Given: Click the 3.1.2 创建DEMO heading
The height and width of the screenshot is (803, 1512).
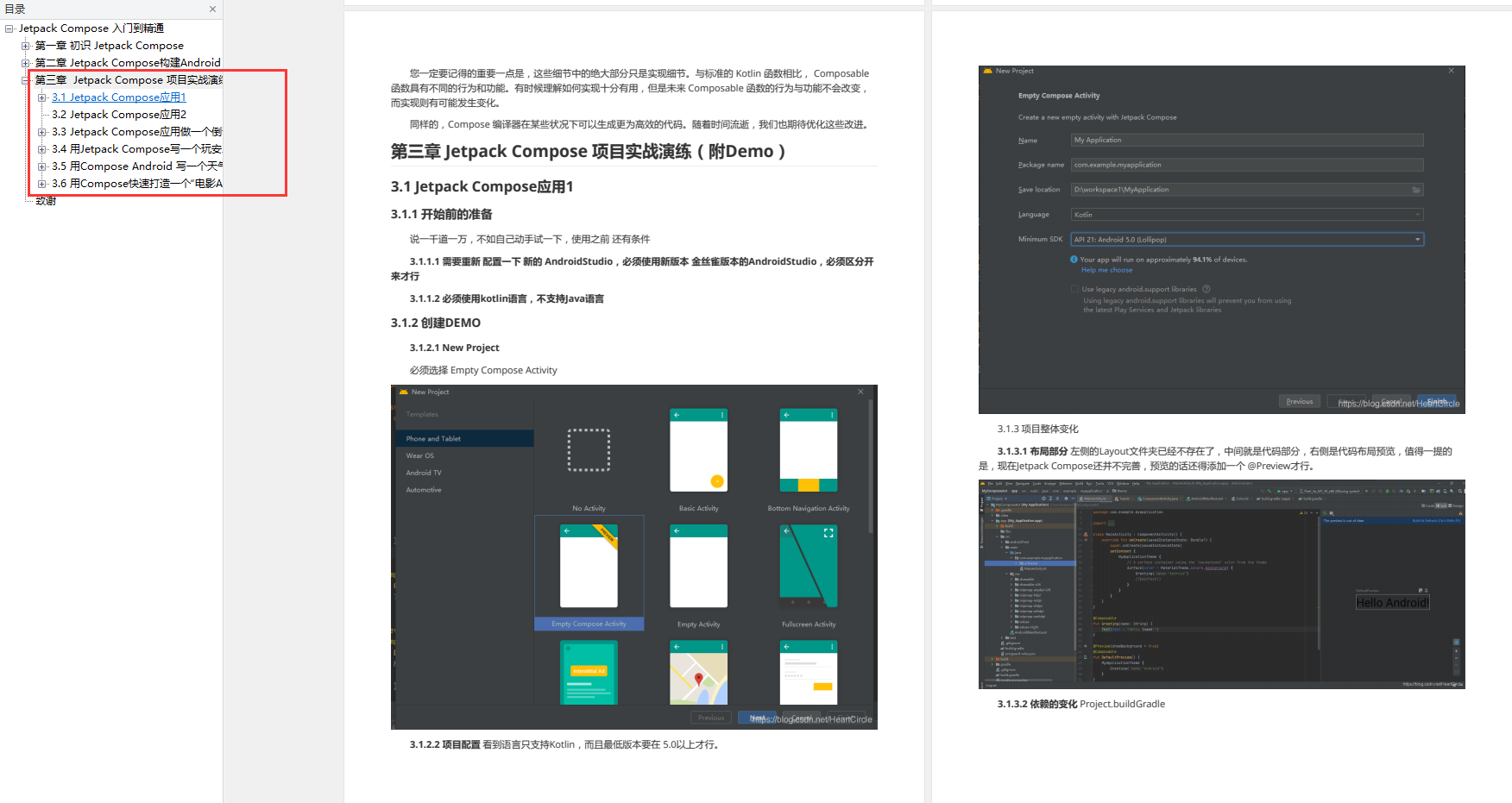Looking at the screenshot, I should [x=436, y=323].
